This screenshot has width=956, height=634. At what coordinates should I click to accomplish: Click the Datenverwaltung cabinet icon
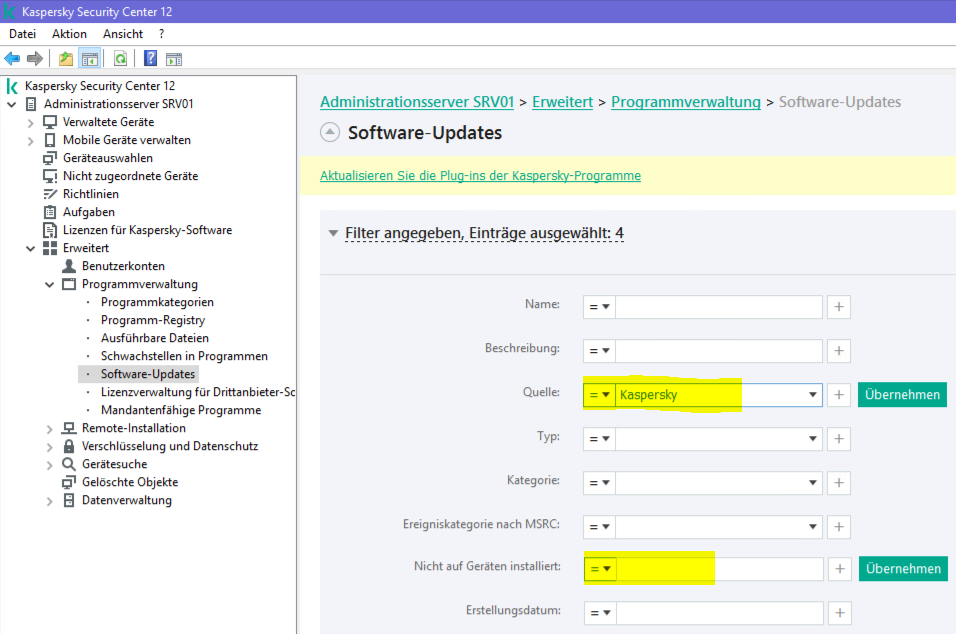pyautogui.click(x=69, y=500)
